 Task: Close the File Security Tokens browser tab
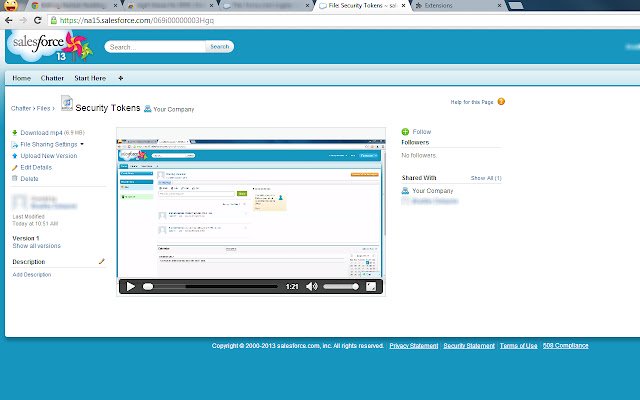(x=403, y=6)
